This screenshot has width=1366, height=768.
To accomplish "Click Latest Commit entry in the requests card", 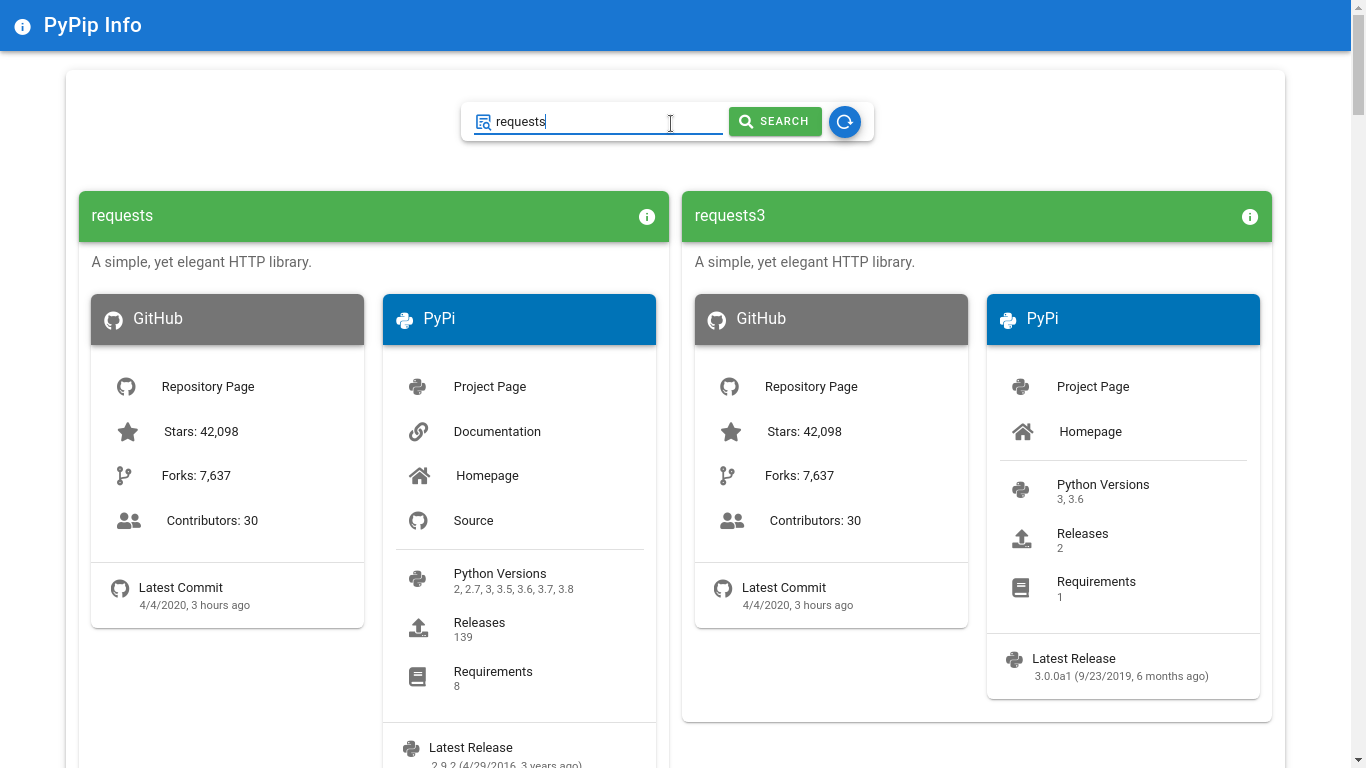I will 227,596.
